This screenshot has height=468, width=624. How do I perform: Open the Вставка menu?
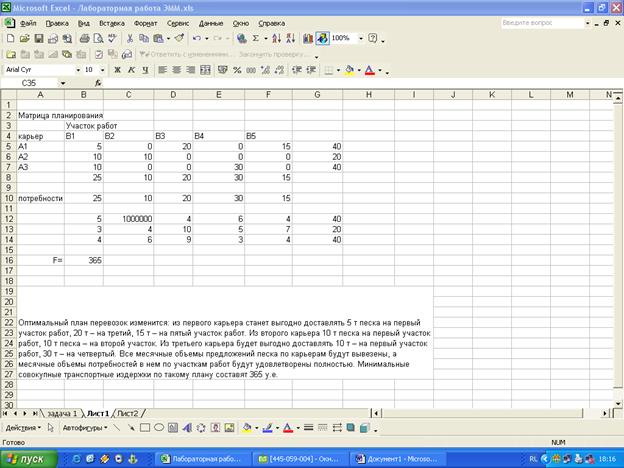[x=112, y=23]
